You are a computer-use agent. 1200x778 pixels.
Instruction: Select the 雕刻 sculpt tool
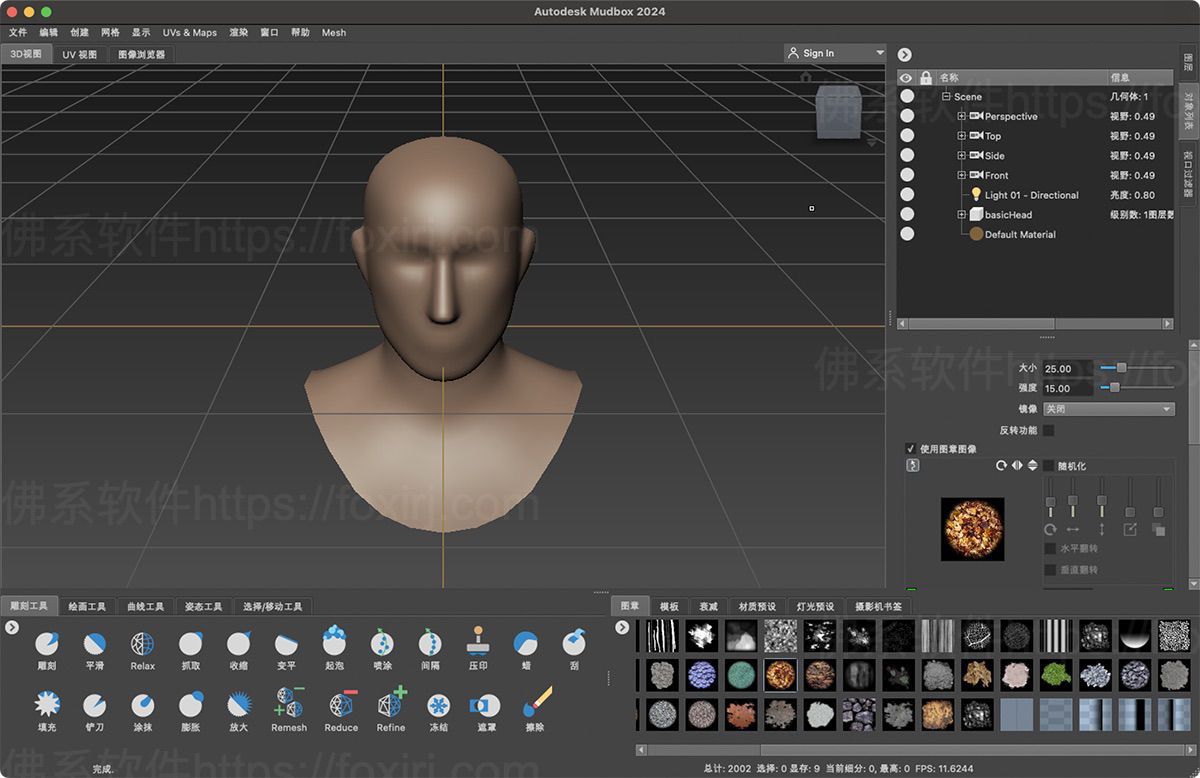point(46,643)
